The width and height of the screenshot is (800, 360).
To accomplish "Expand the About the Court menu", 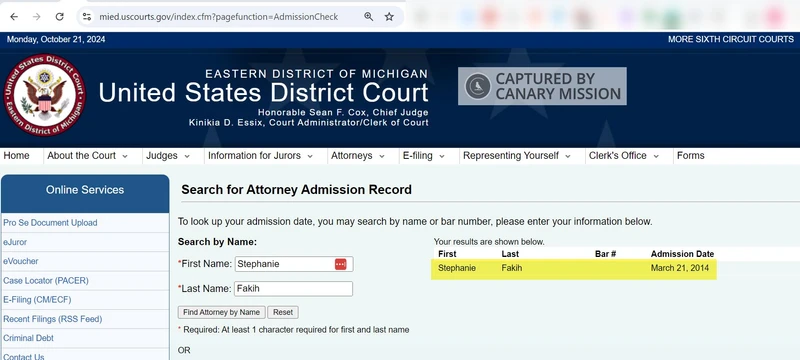I will click(x=87, y=156).
